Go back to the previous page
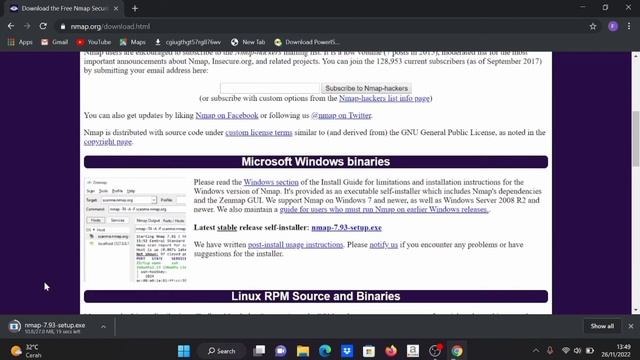This screenshot has height=360, width=640. (x=11, y=26)
